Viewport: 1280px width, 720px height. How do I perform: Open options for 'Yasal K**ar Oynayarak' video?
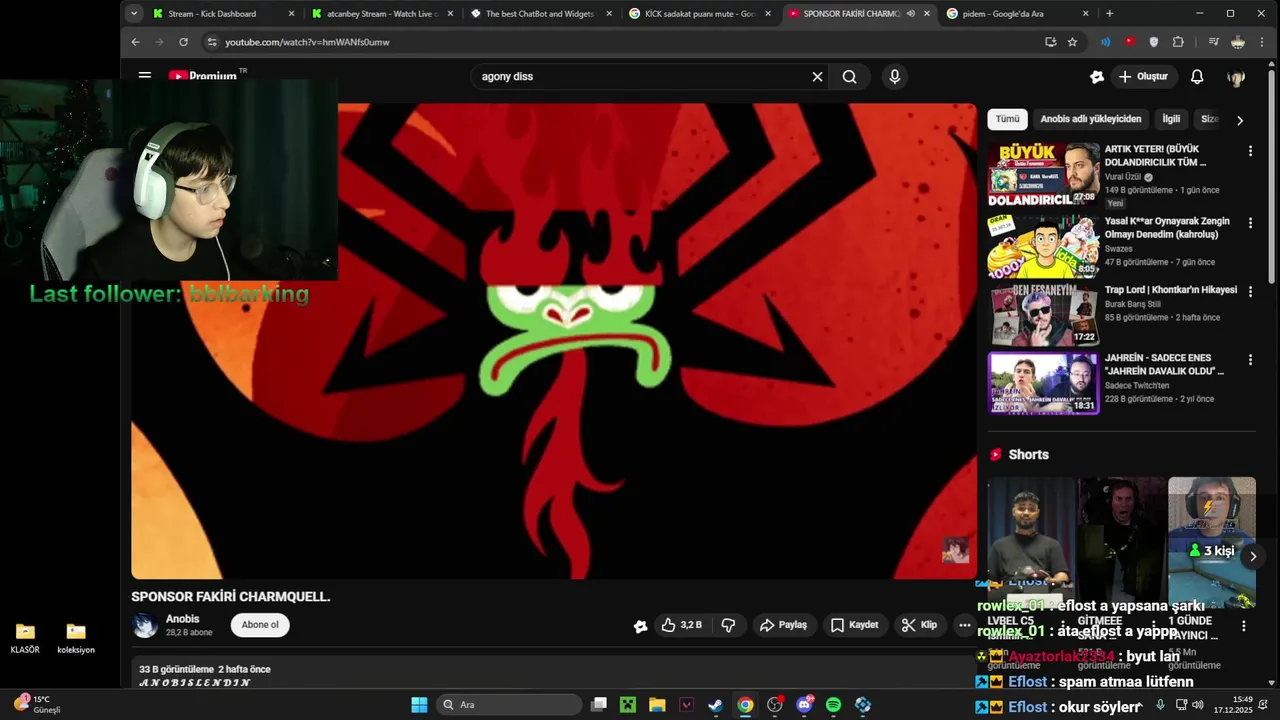coord(1250,223)
